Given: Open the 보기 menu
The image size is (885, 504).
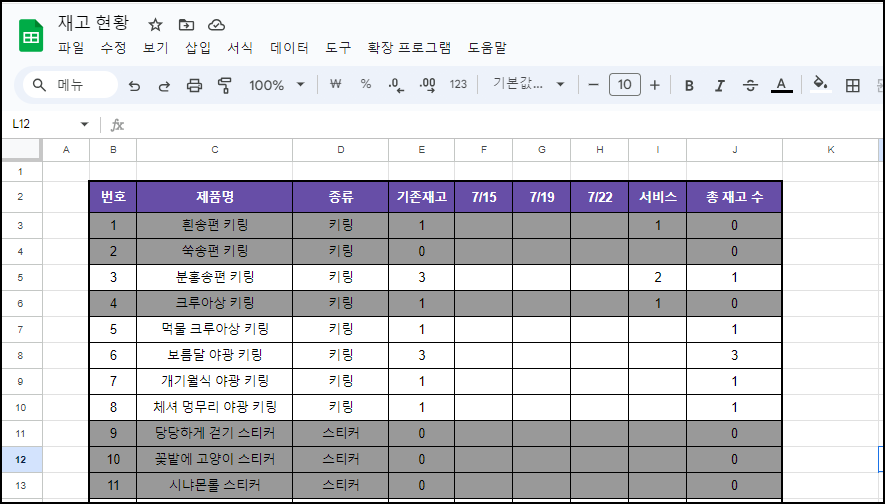Looking at the screenshot, I should 156,48.
